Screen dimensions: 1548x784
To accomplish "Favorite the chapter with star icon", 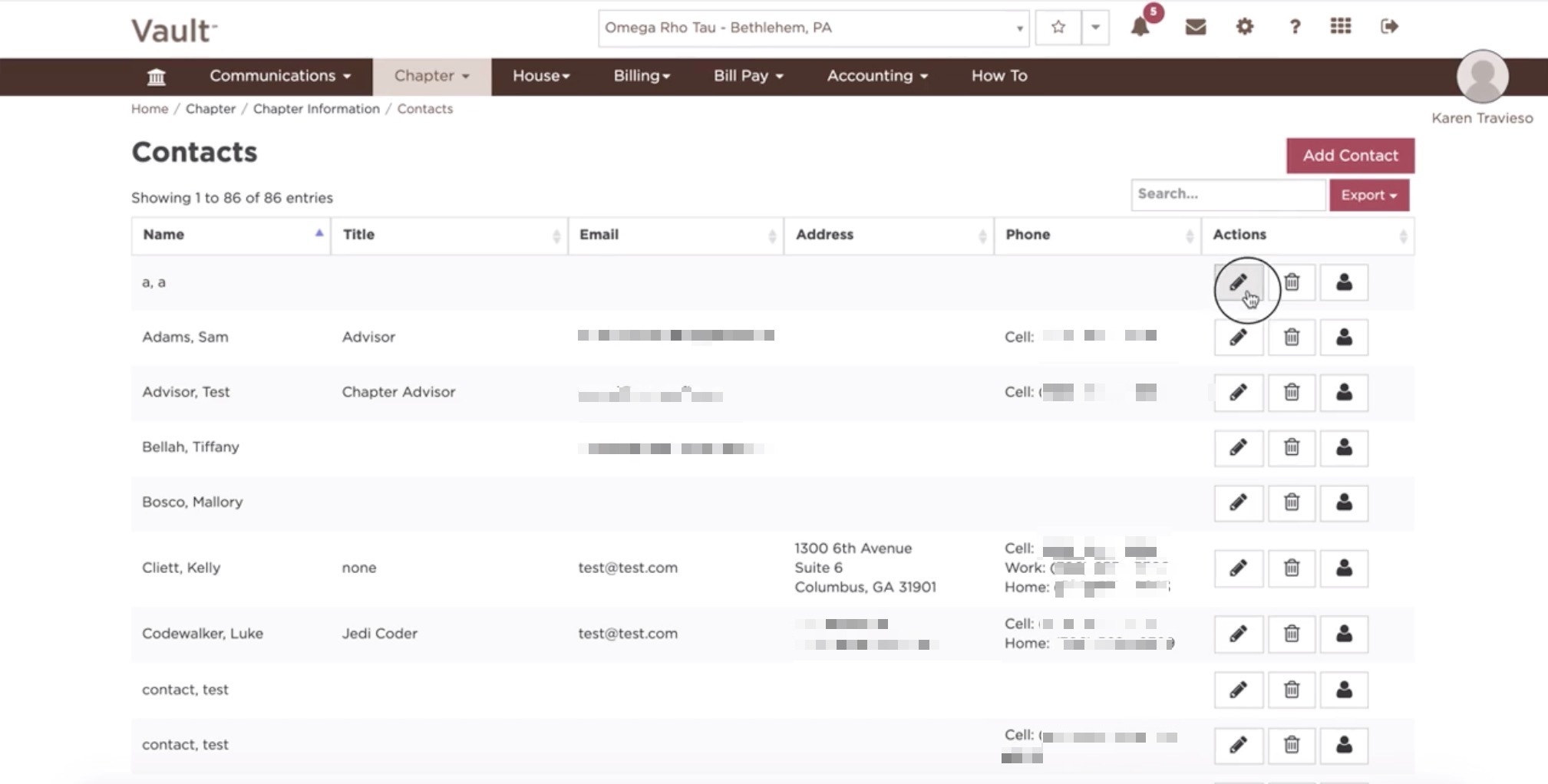I will pyautogui.click(x=1058, y=28).
